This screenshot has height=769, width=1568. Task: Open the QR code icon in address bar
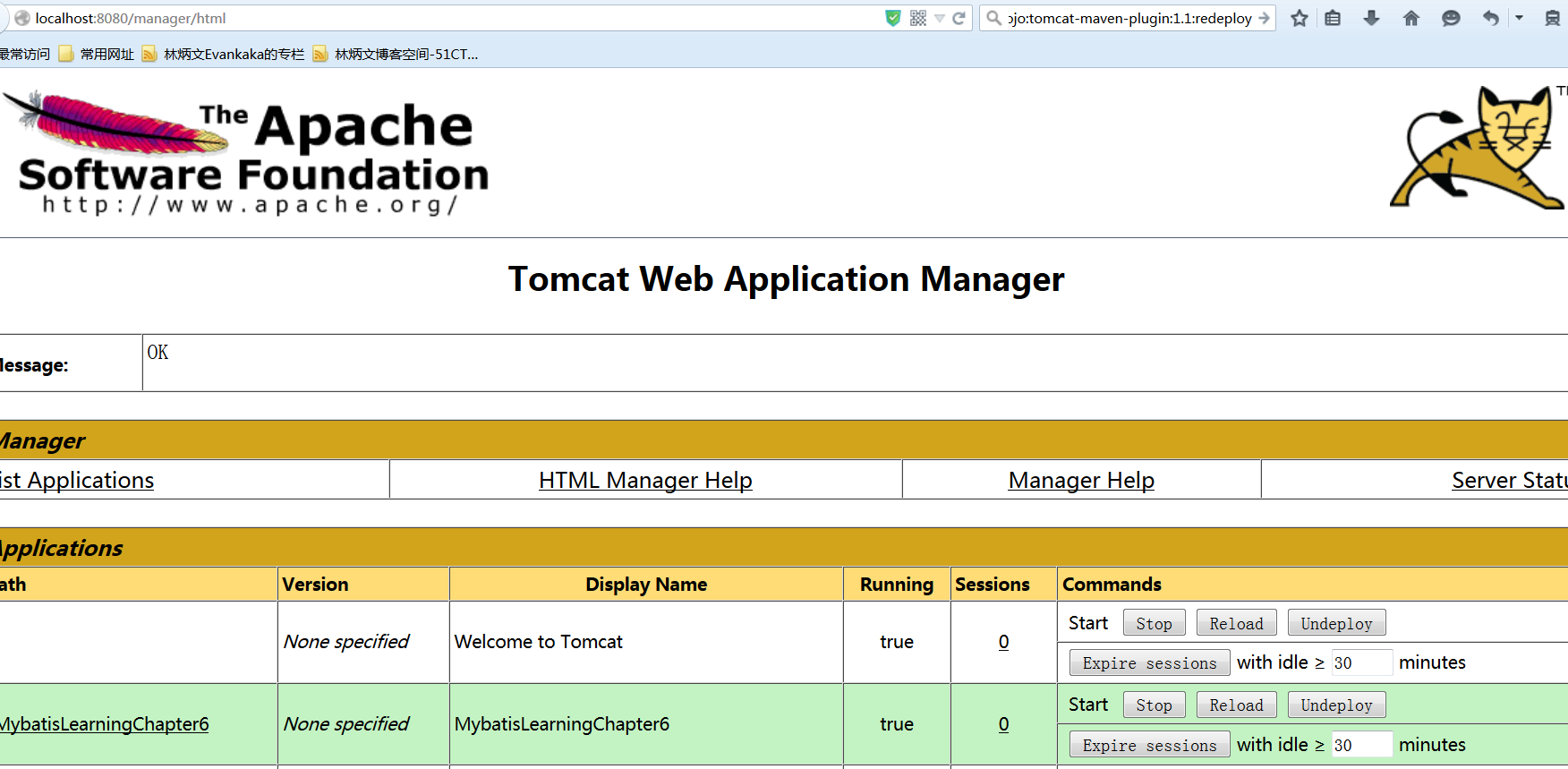point(918,18)
